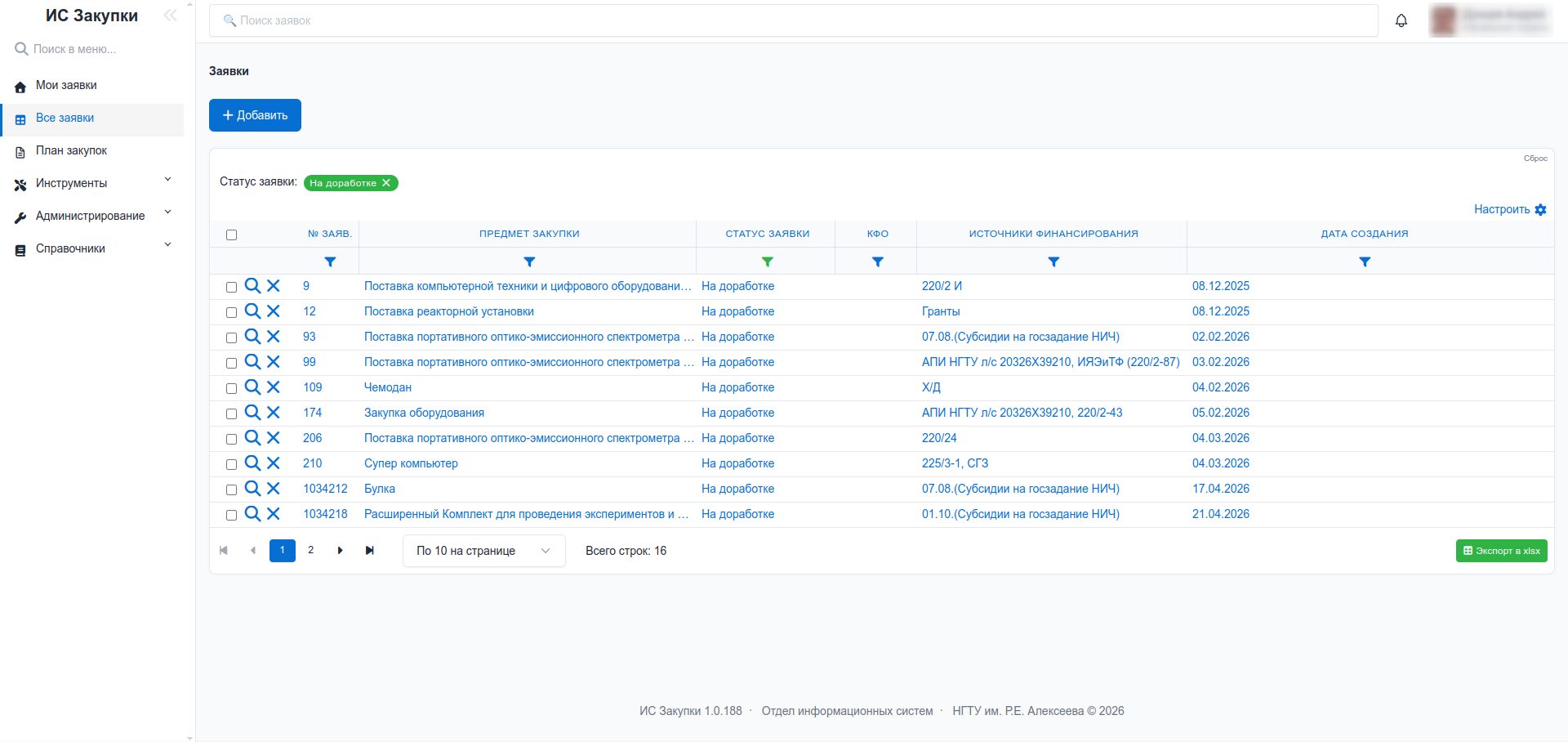This screenshot has height=742, width=1568.
Task: Open the green Статус заявки column filter
Action: [x=768, y=261]
